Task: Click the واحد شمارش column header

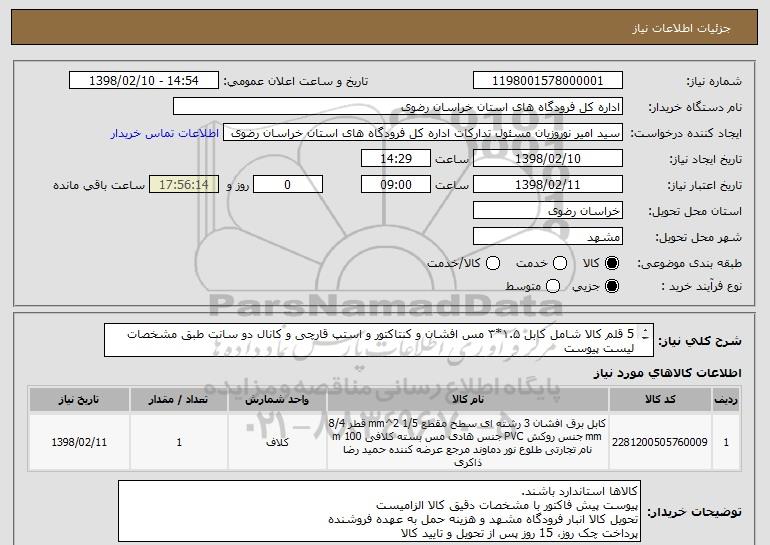Action: pos(277,400)
